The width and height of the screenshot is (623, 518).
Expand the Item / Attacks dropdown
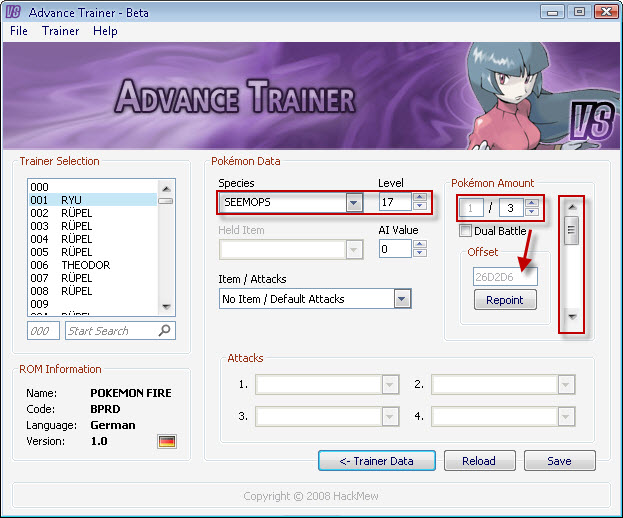[x=402, y=299]
